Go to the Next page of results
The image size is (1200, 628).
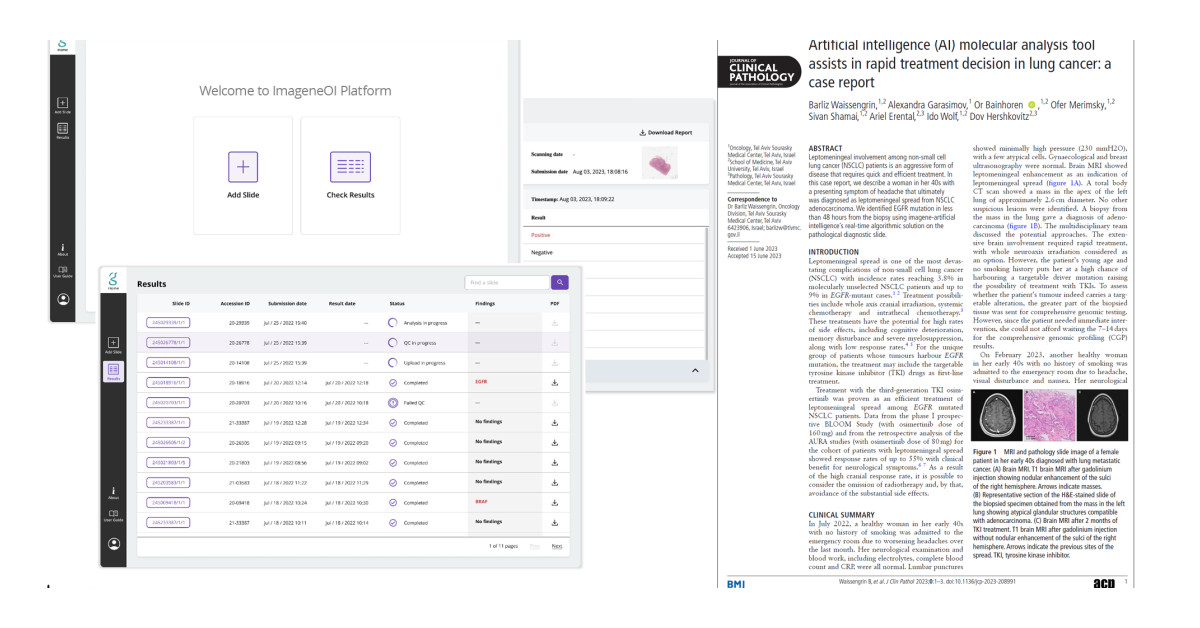pos(558,544)
